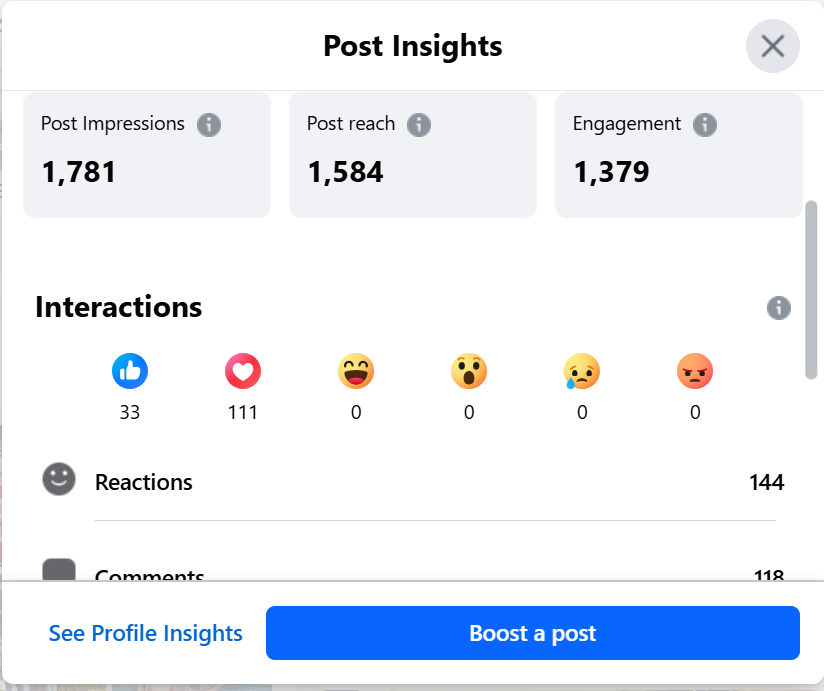The height and width of the screenshot is (691, 824).
Task: Click the Reactions smiley face icon
Action: pyautogui.click(x=59, y=480)
